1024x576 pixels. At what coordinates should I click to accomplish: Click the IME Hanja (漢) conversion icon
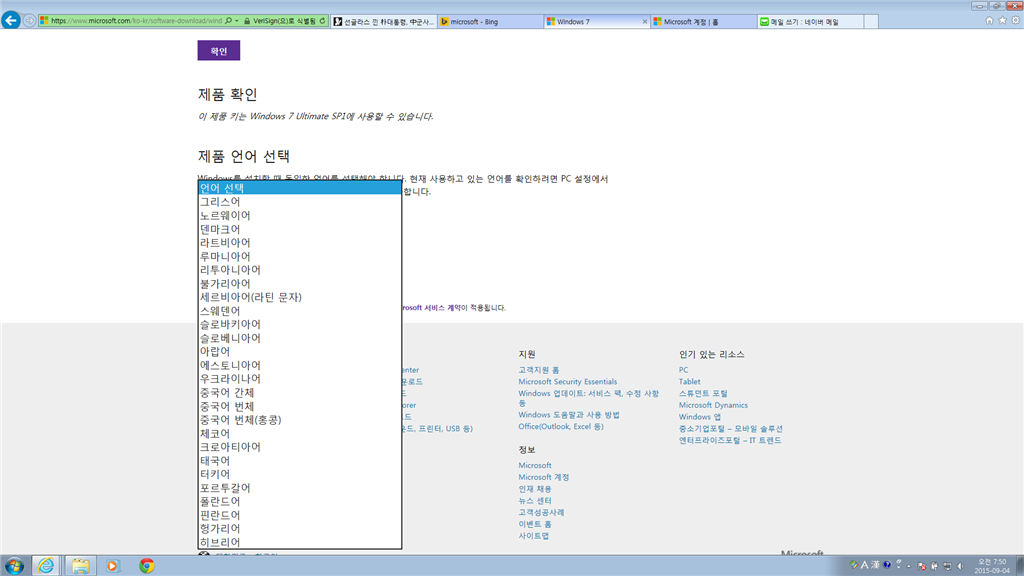tap(875, 565)
